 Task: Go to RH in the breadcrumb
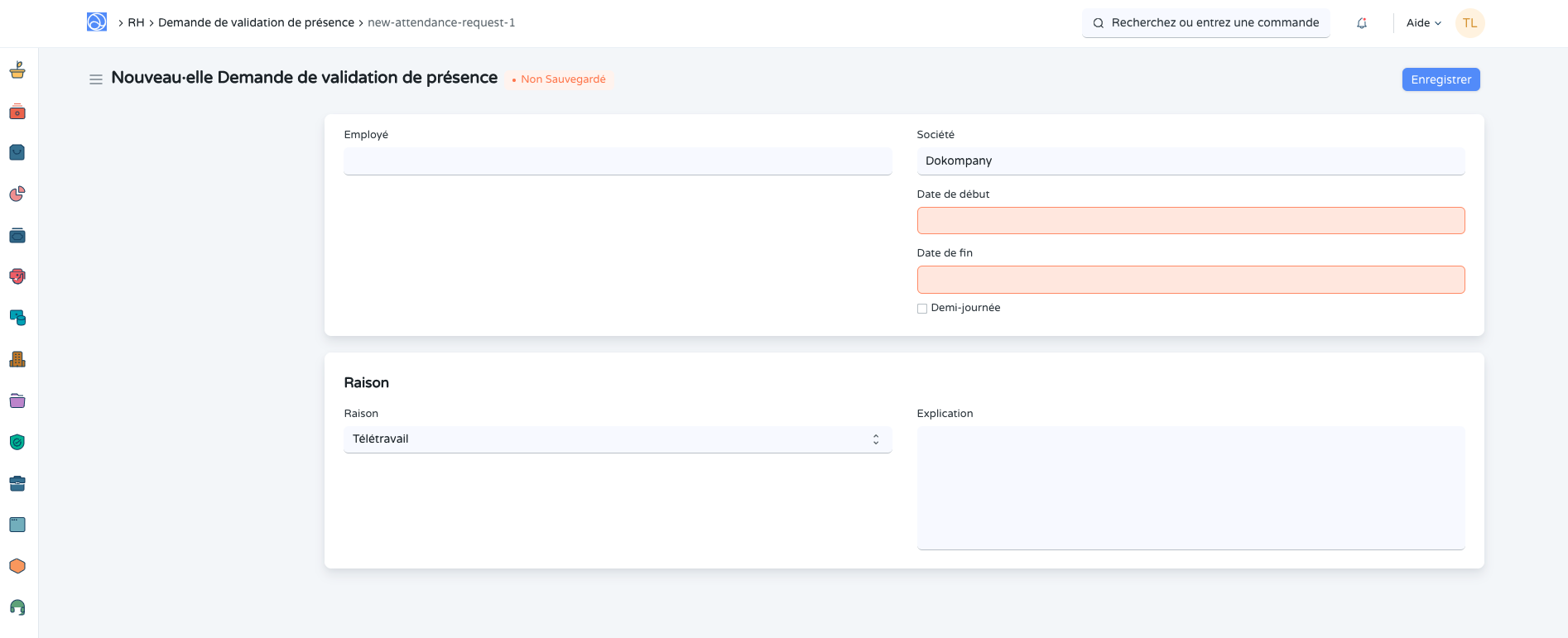click(136, 23)
